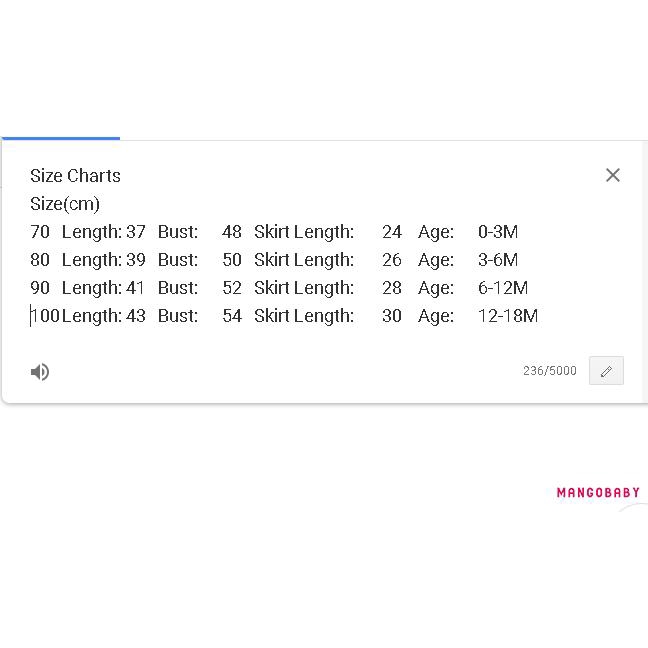Click 'Length: 41' in the size 90 row
This screenshot has height=648, width=648.
coord(104,288)
